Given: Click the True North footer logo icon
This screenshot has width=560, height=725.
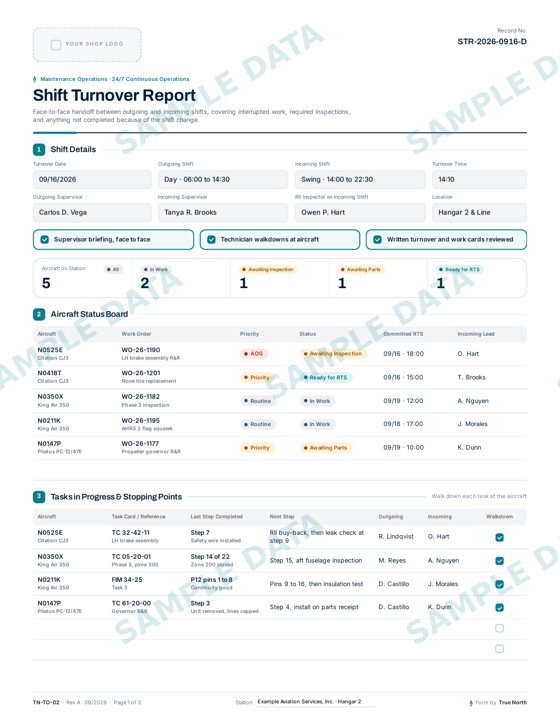Looking at the screenshot, I should point(471,703).
